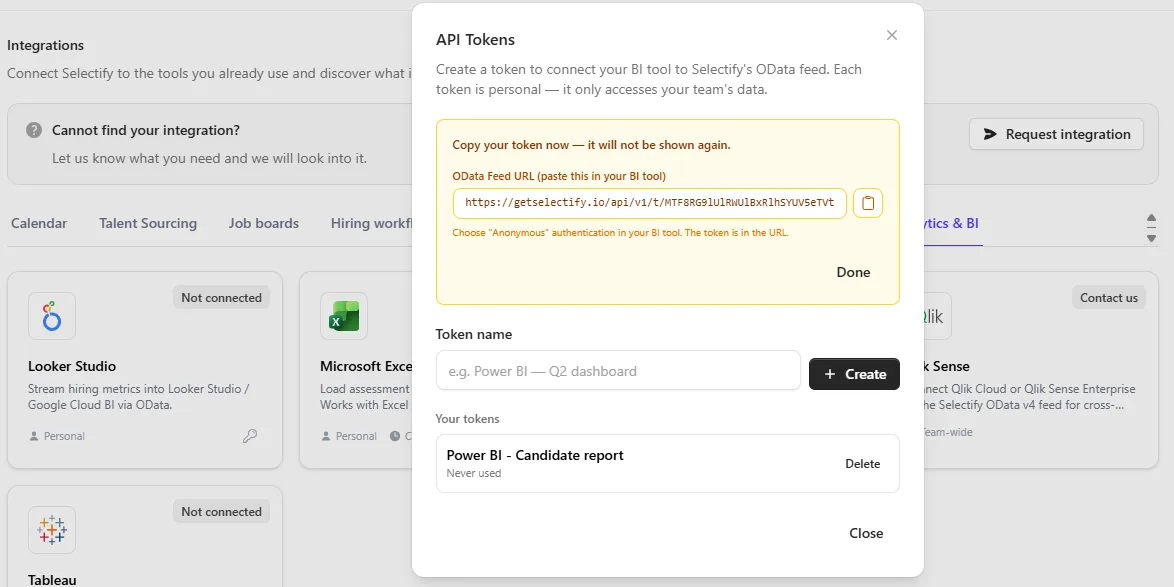The width and height of the screenshot is (1174, 587).
Task: Open the Looker Studio card title
Action: tap(72, 366)
